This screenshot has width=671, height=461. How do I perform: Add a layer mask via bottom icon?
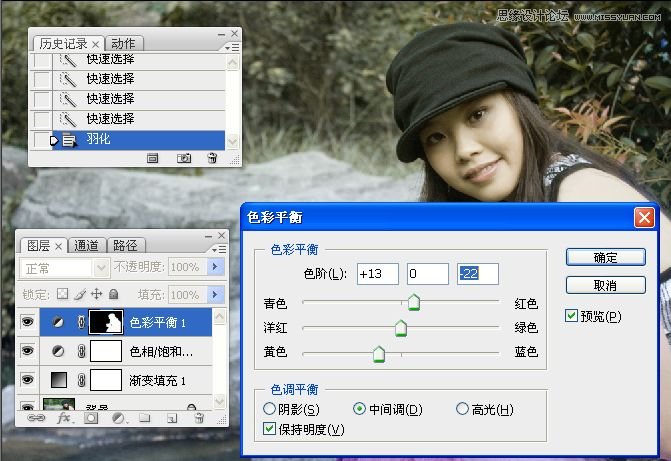tap(91, 418)
